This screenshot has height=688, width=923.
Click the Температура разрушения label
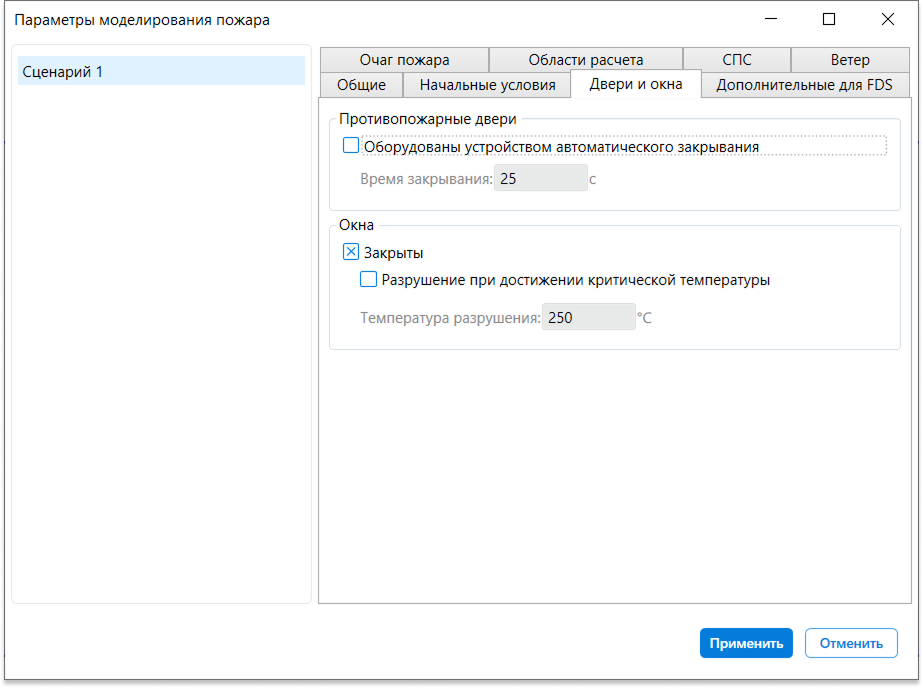point(450,318)
